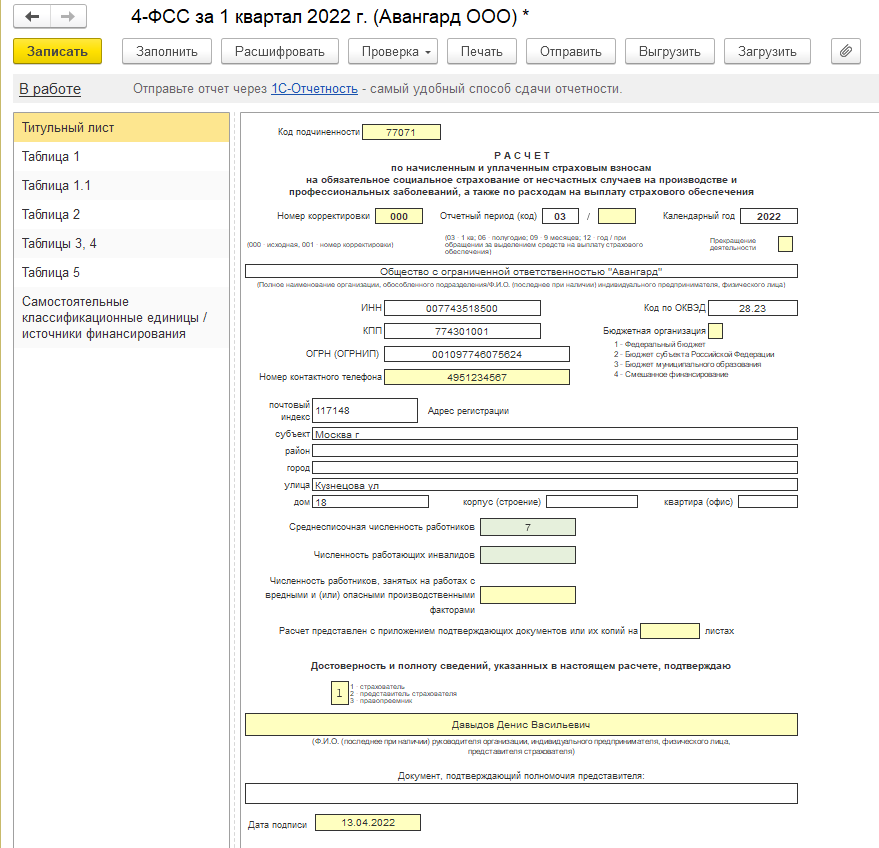879x848 pixels.
Task: Select the Титульный лист section
Action: pos(122,128)
